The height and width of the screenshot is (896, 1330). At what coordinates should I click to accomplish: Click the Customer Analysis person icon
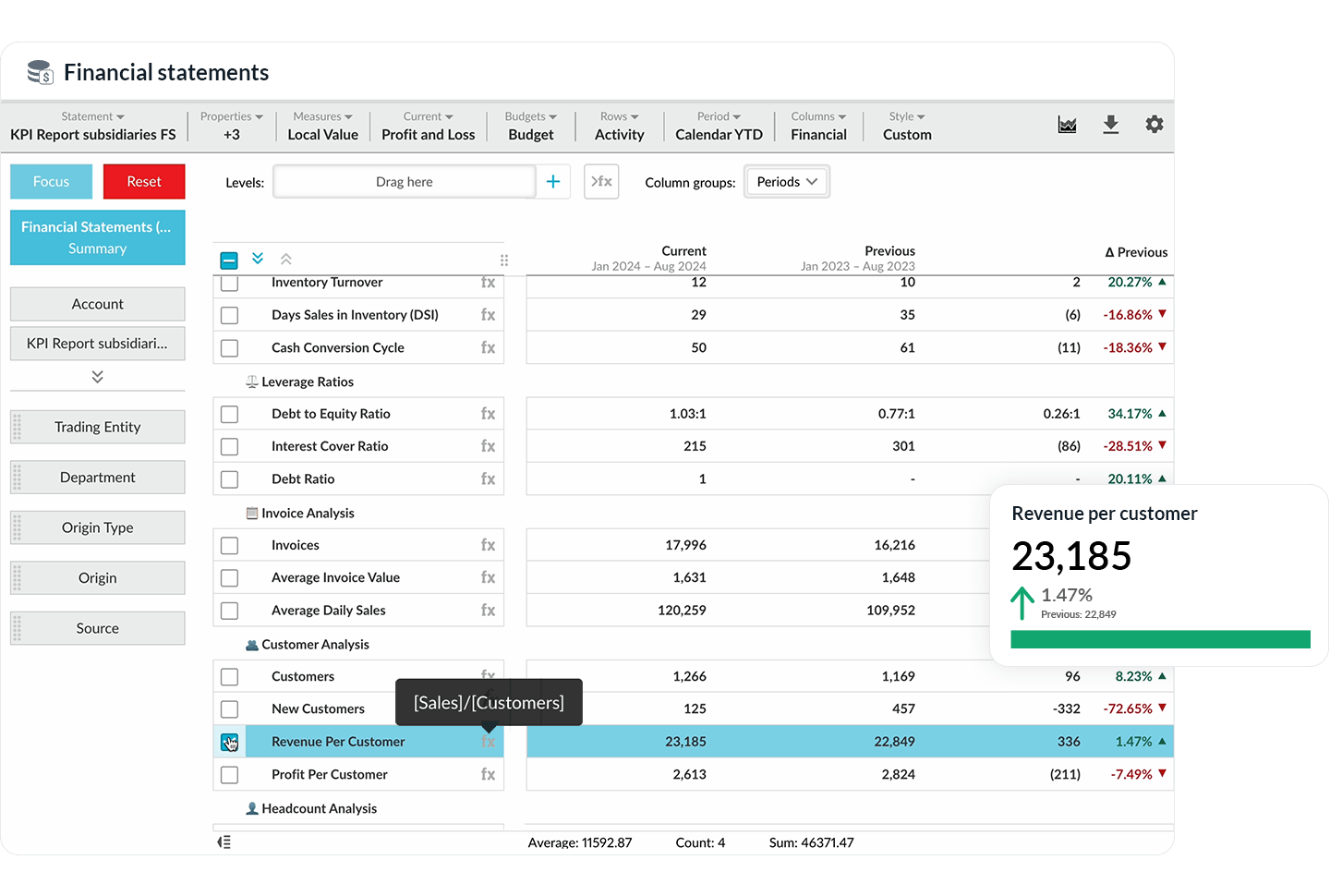click(x=251, y=644)
